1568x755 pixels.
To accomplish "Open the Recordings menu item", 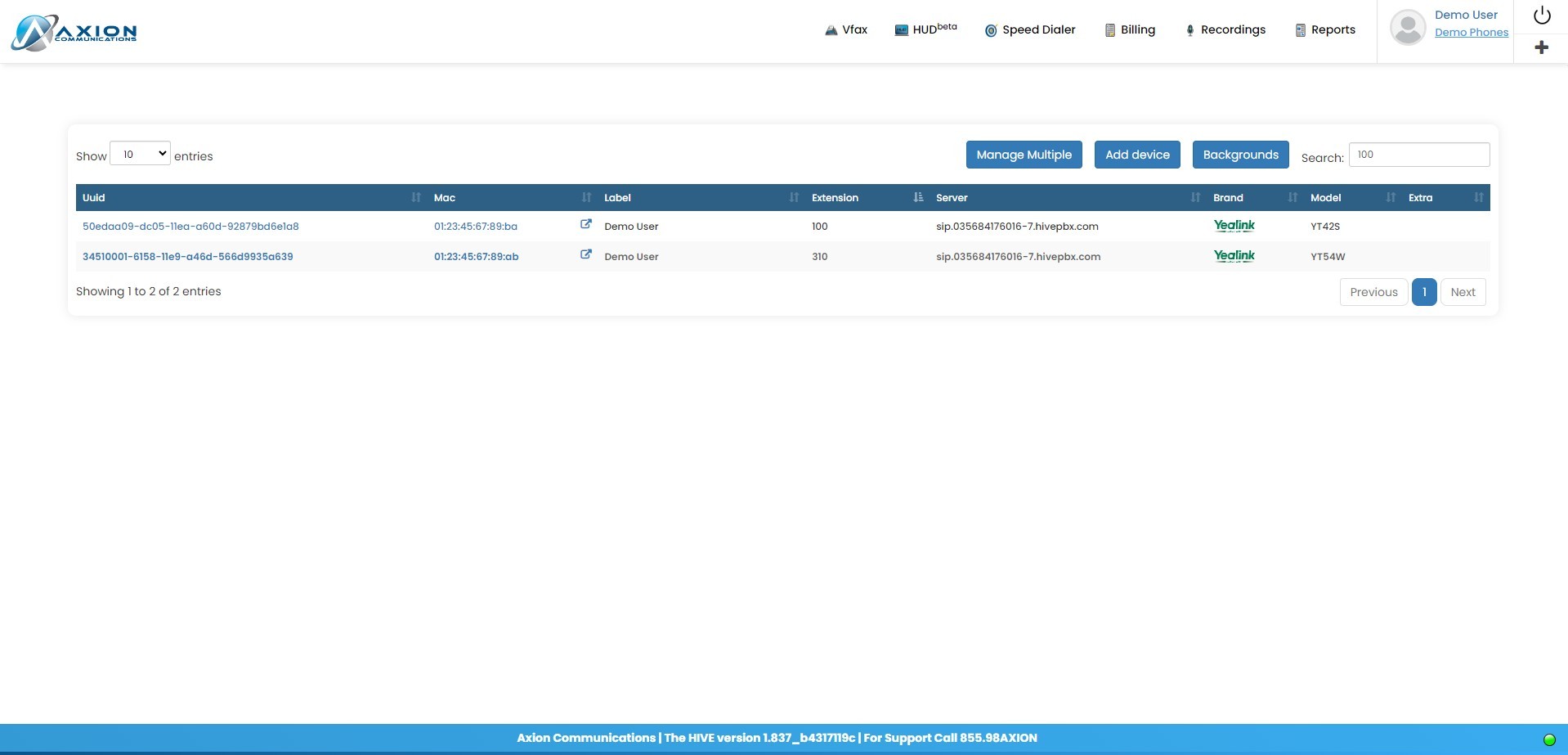I will 1225,30.
